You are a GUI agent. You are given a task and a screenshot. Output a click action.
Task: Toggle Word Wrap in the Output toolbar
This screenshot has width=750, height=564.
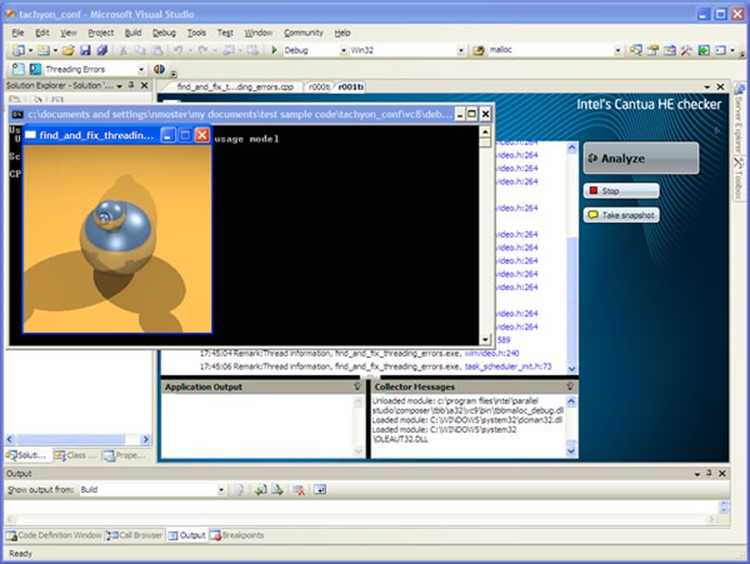(x=320, y=489)
